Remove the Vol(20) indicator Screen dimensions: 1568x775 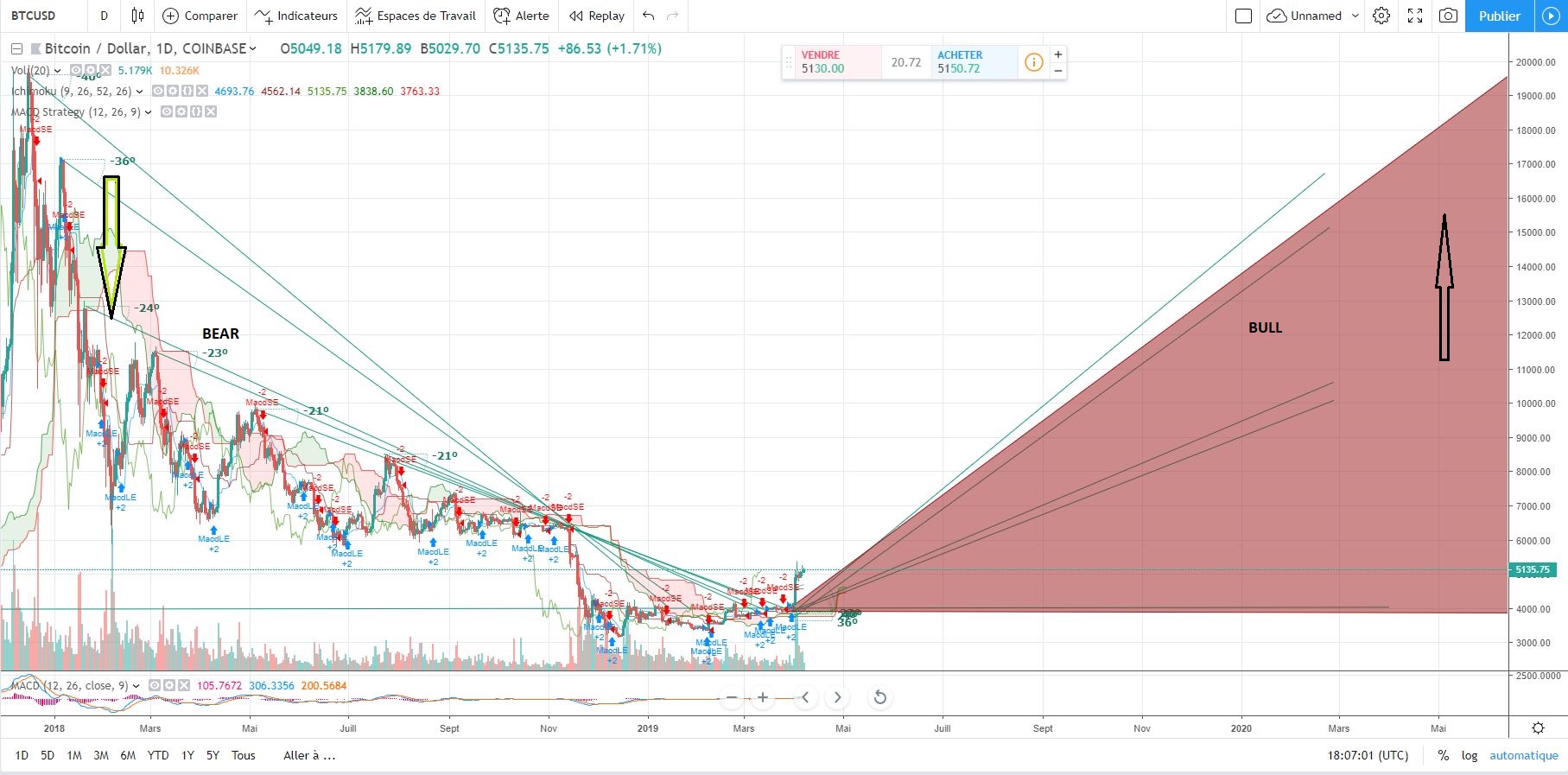click(x=105, y=70)
